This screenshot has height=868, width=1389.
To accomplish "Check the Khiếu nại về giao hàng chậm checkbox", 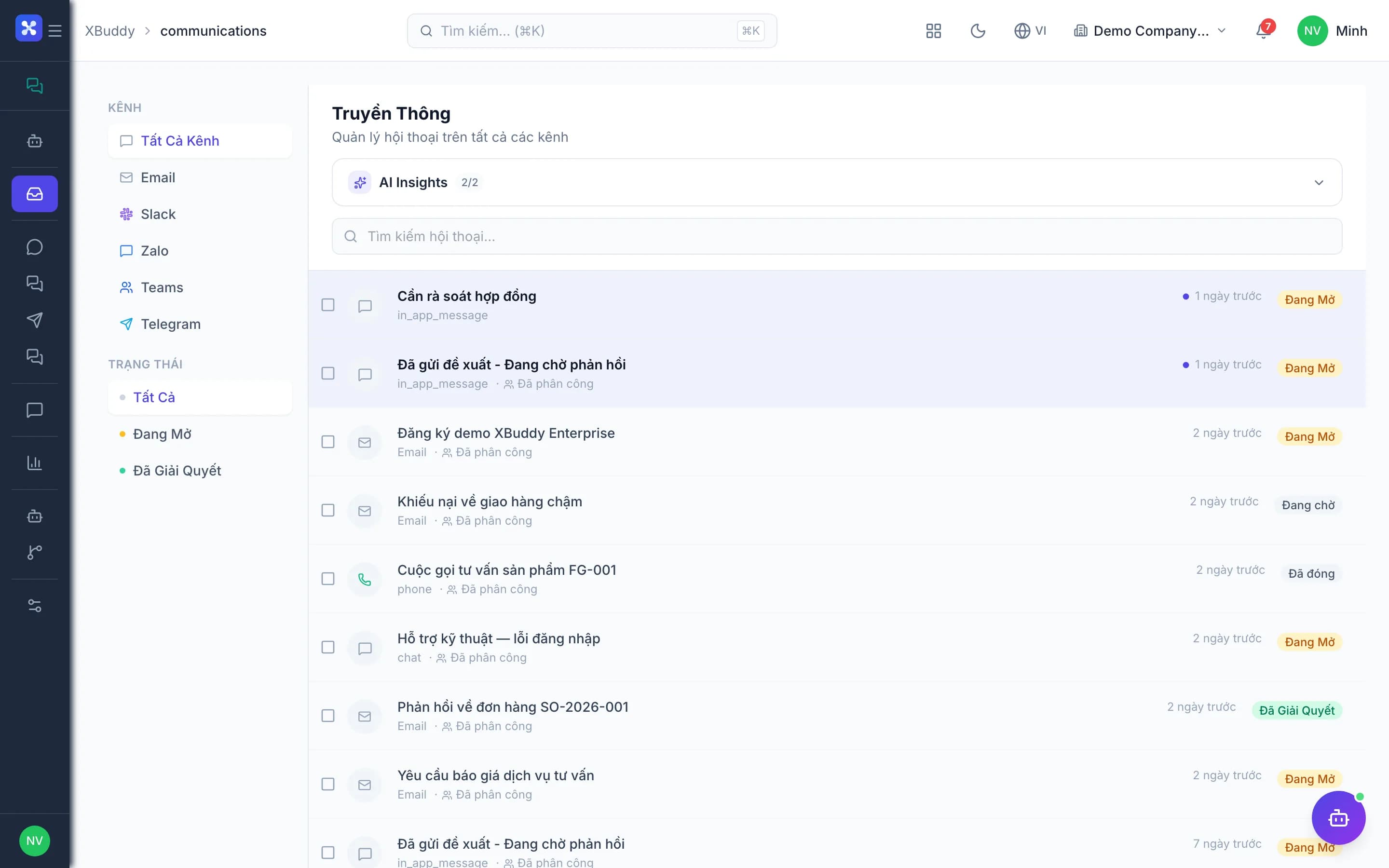I will pyautogui.click(x=328, y=510).
